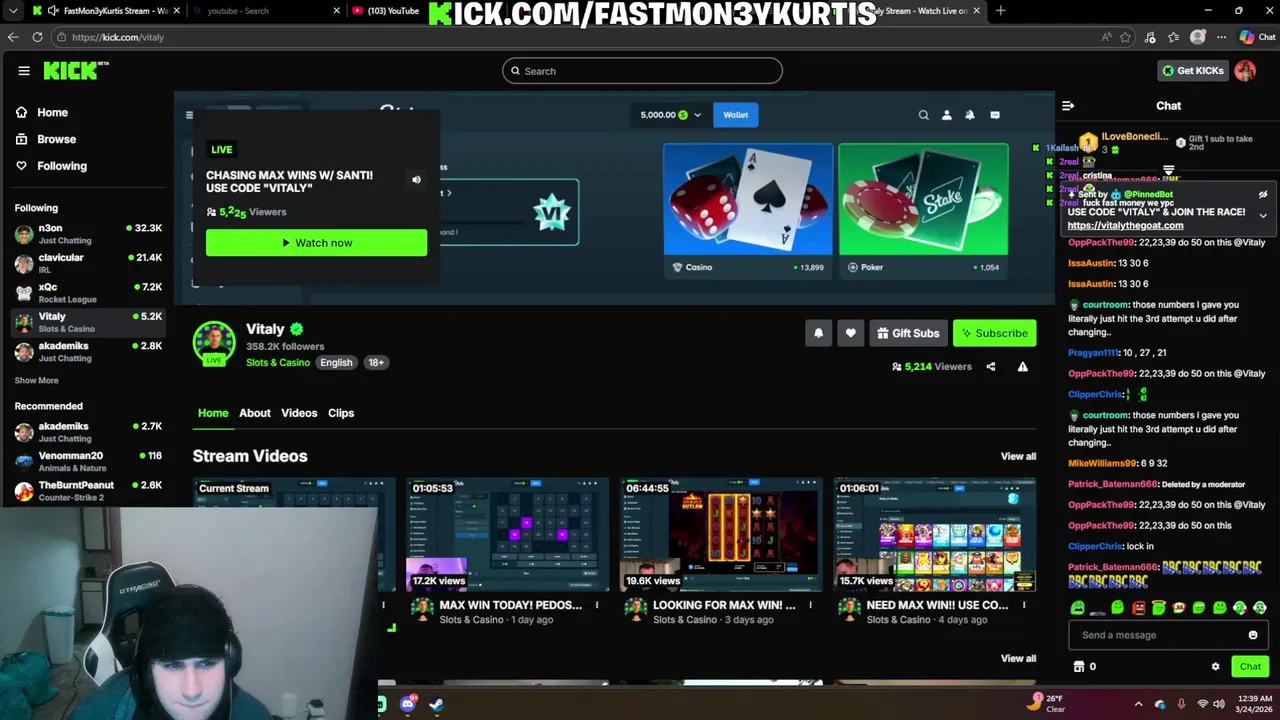The image size is (1280, 720).
Task: Open the Casino game card
Action: tap(748, 210)
